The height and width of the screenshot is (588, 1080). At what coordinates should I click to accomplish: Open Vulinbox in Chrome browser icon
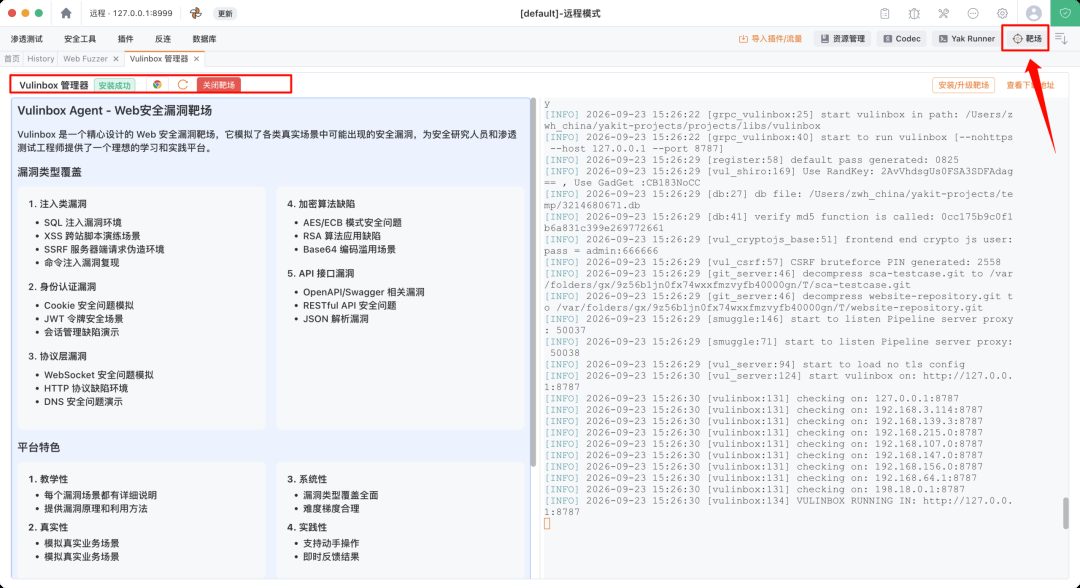pyautogui.click(x=157, y=85)
